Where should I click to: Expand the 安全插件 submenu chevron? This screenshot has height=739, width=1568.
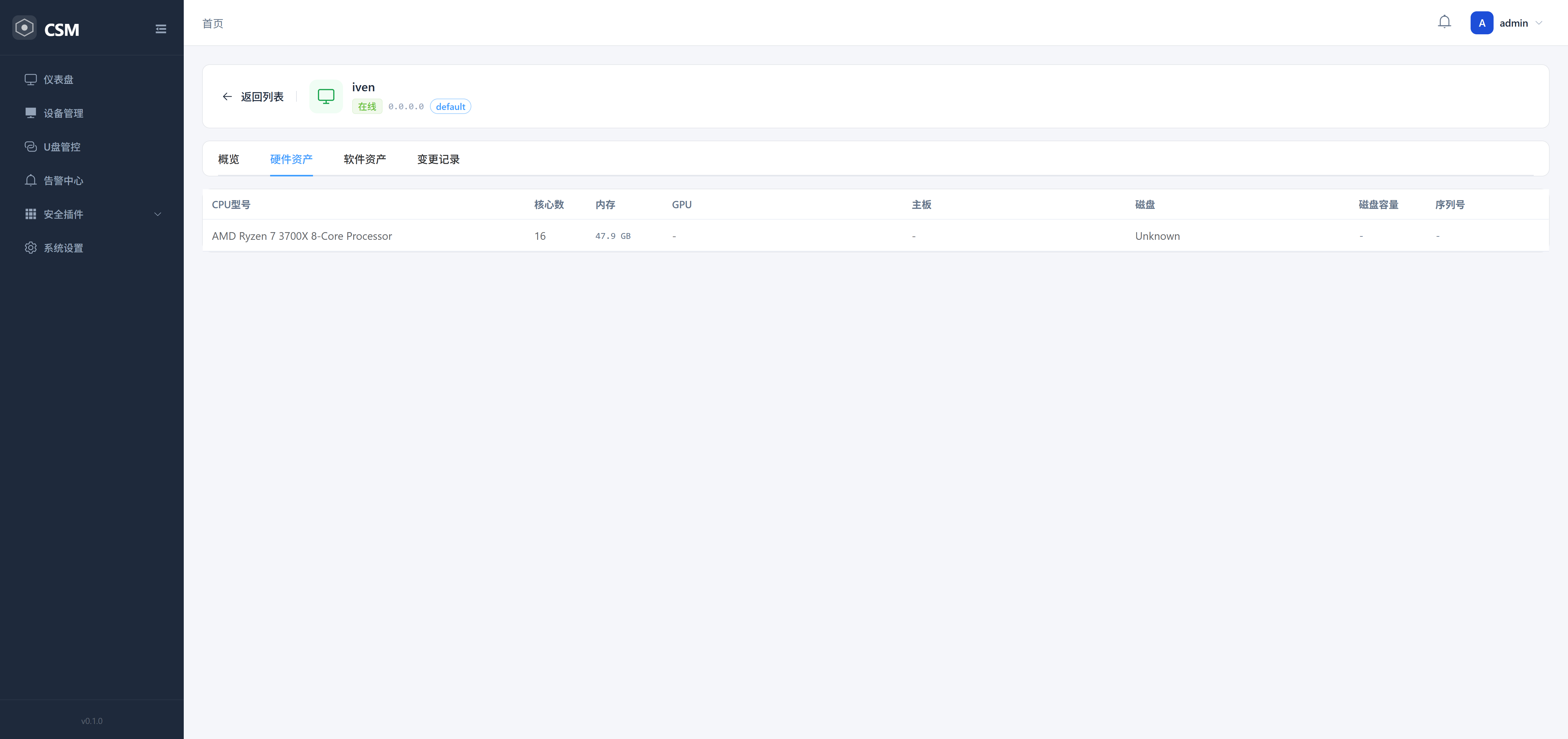[158, 214]
